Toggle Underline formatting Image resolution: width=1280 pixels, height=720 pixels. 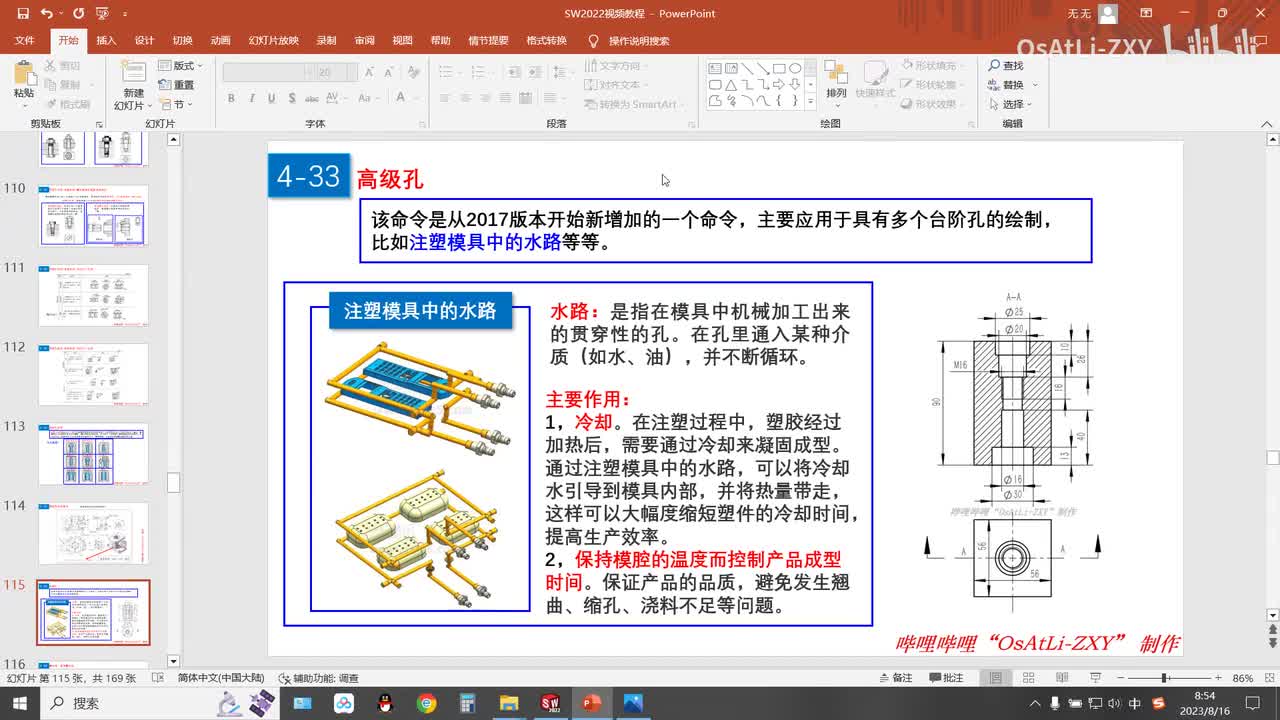(x=271, y=98)
